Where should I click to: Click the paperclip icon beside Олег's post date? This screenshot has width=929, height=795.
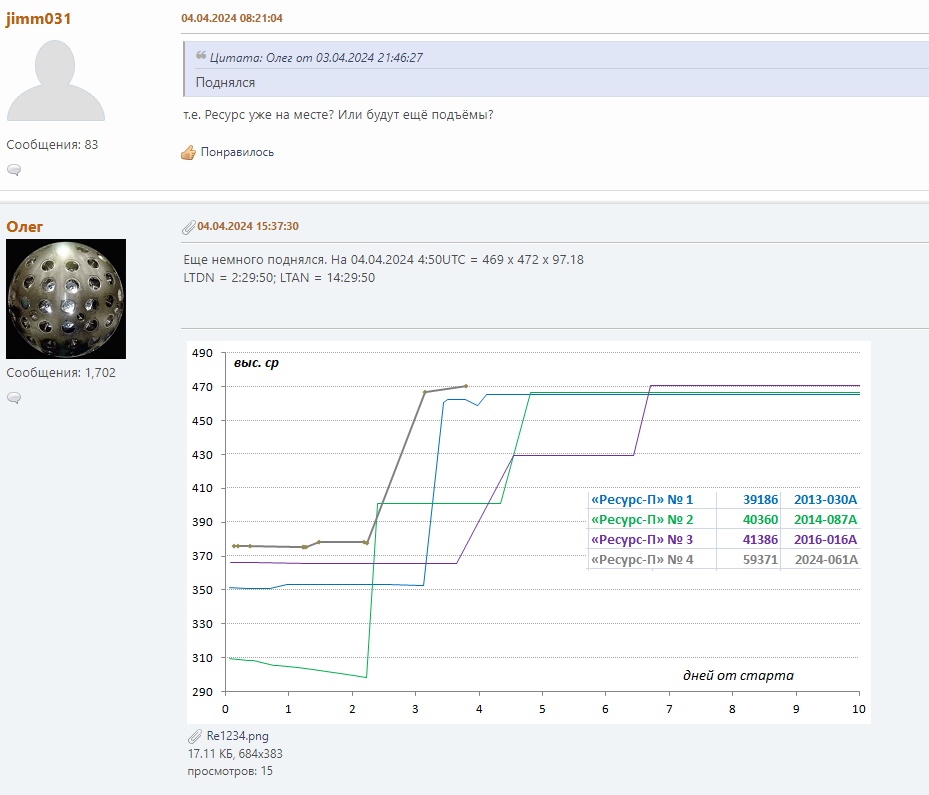tap(188, 227)
